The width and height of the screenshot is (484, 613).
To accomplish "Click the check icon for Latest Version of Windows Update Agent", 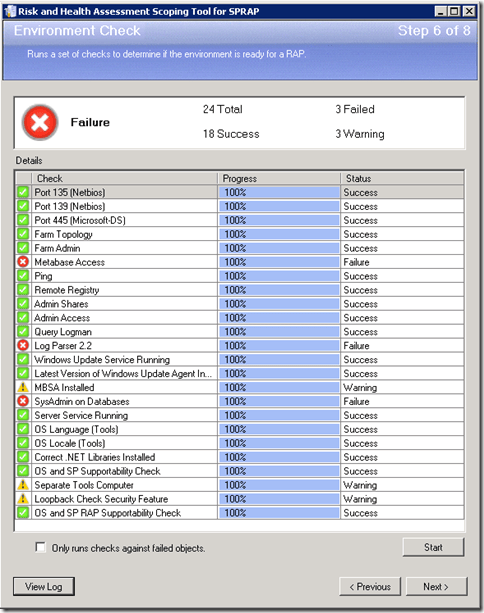I will [x=23, y=373].
